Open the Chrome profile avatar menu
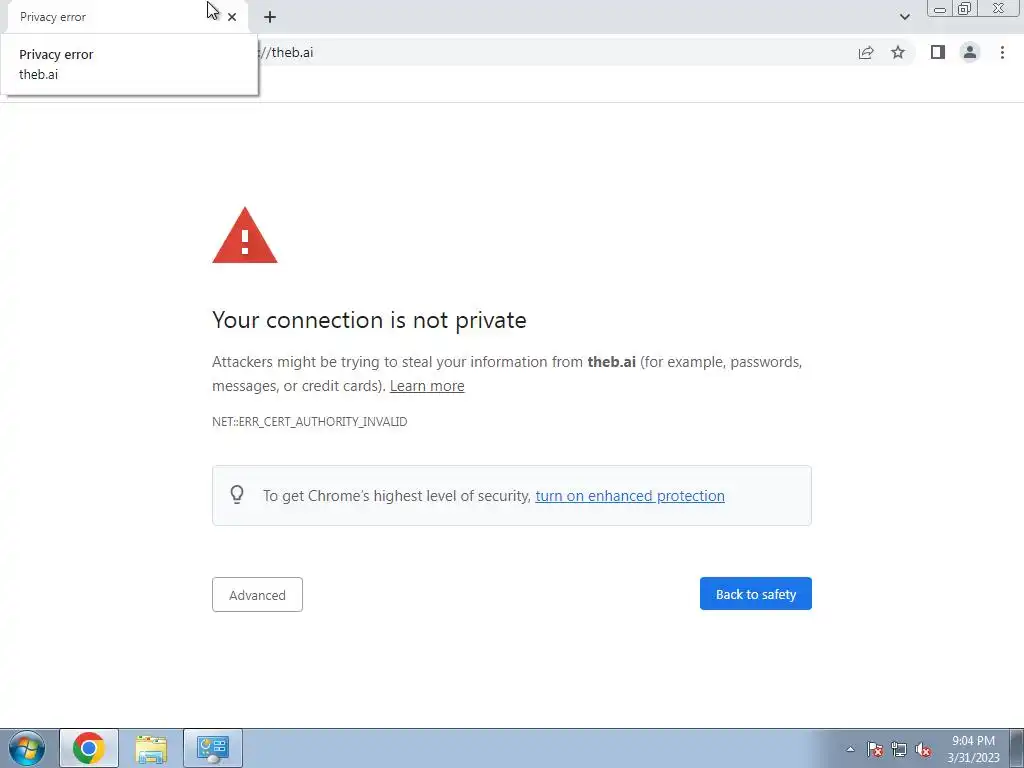 point(970,52)
